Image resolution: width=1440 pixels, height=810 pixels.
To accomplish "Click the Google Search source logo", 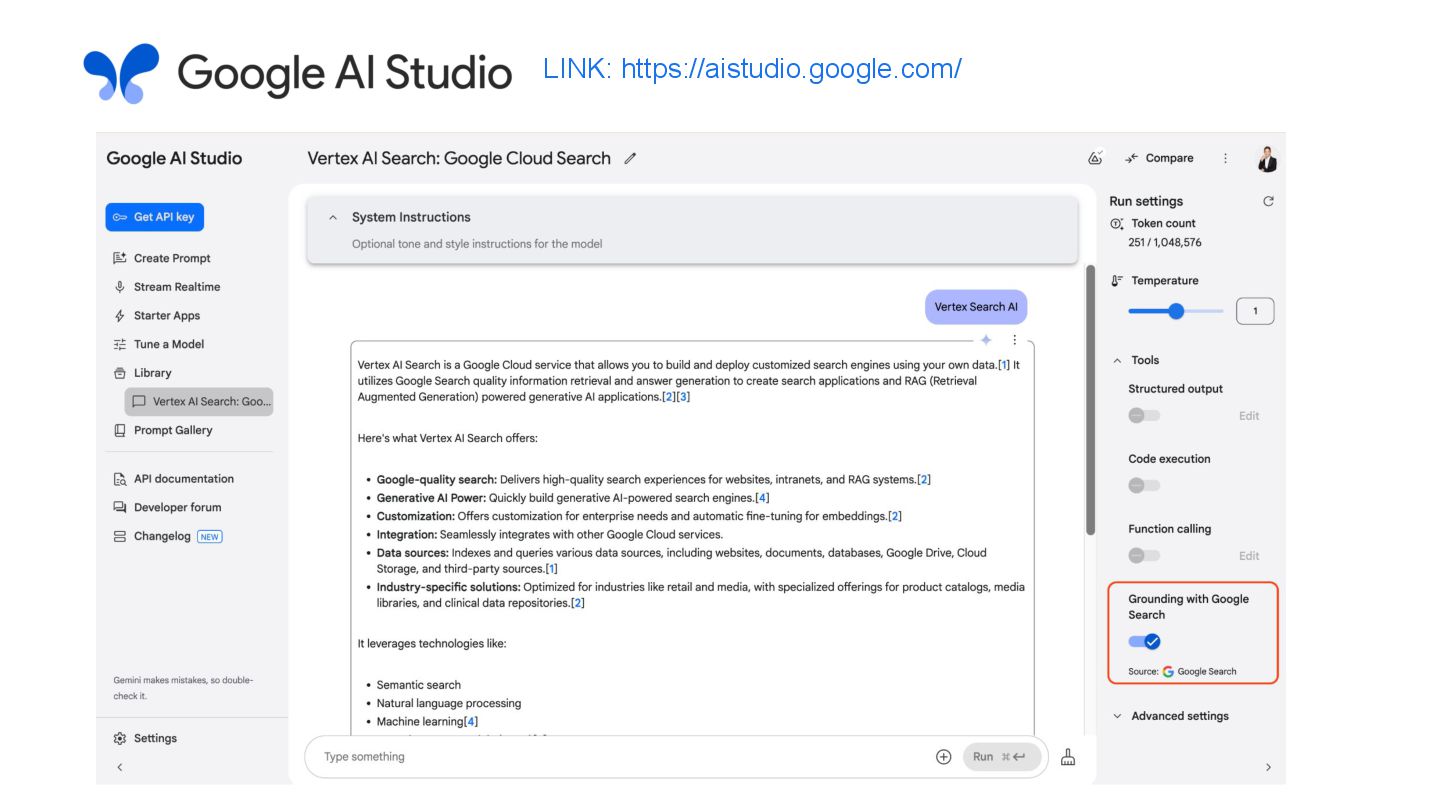I will coord(1168,672).
